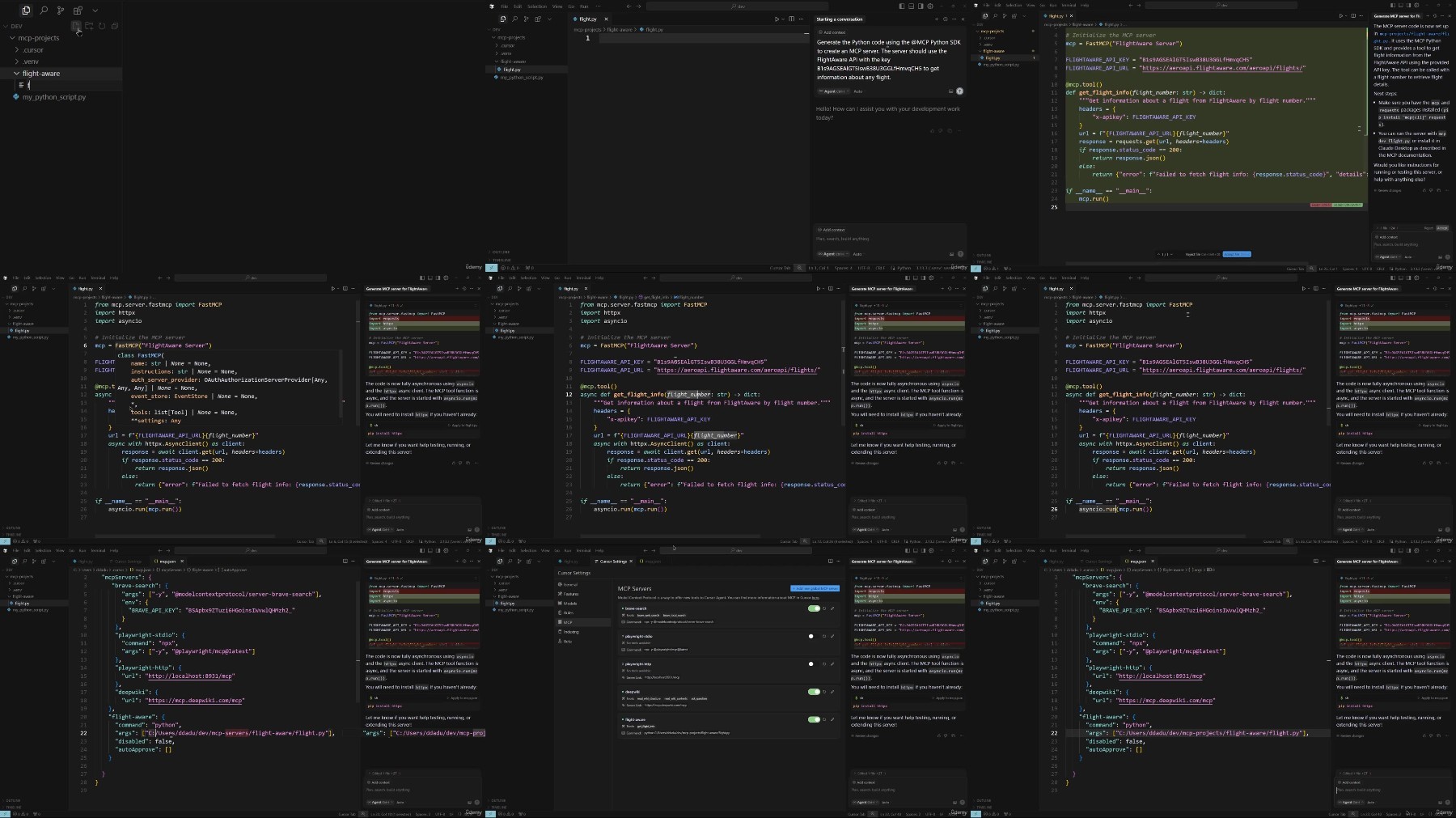Click Add new global MCP server button
Image resolution: width=1456 pixels, height=818 pixels.
click(815, 588)
